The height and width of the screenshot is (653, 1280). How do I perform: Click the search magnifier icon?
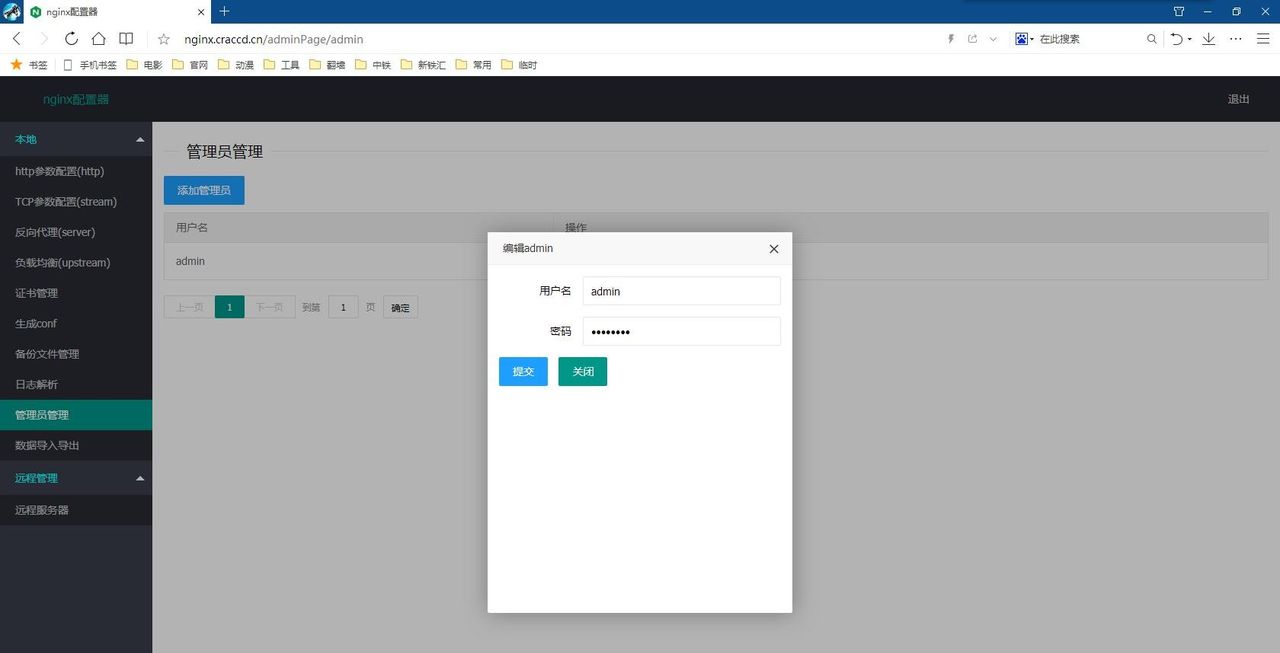coord(1152,39)
